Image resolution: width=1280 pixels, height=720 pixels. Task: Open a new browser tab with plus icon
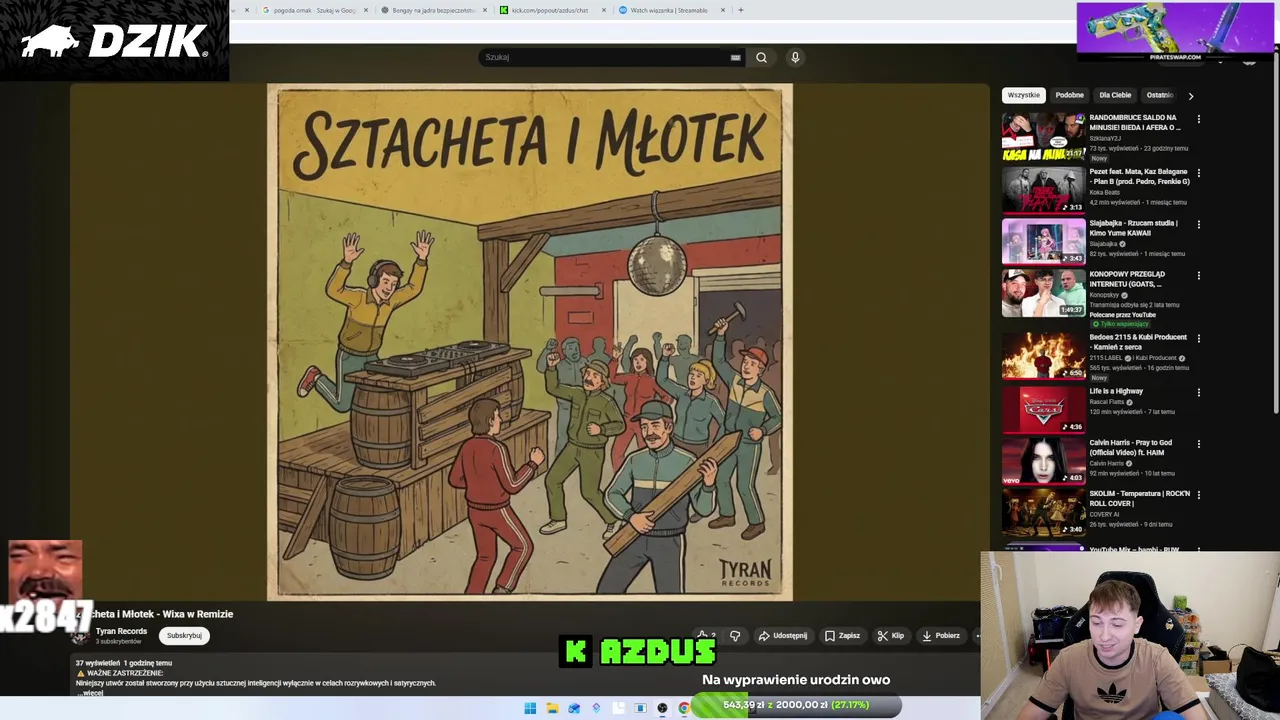(x=740, y=10)
